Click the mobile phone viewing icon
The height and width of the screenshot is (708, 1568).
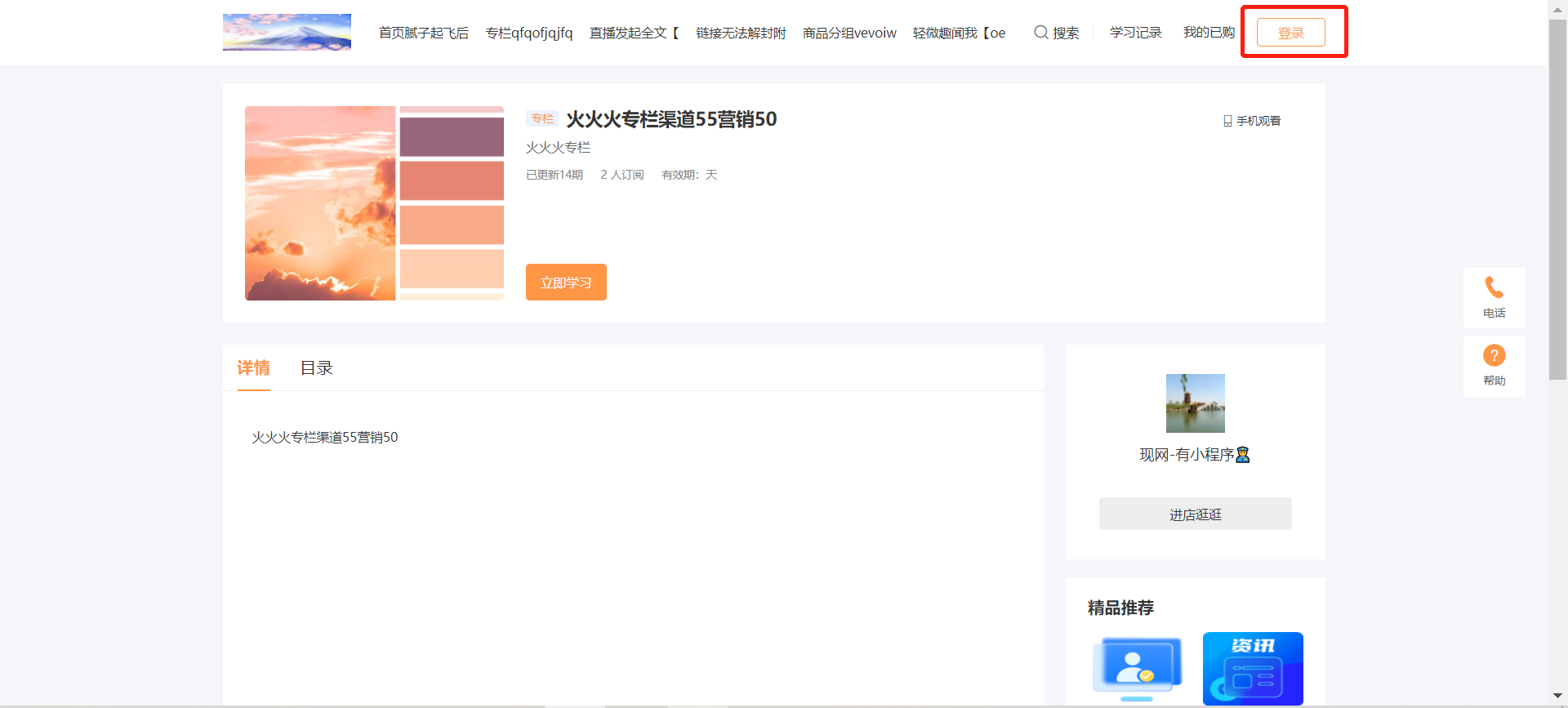1227,121
